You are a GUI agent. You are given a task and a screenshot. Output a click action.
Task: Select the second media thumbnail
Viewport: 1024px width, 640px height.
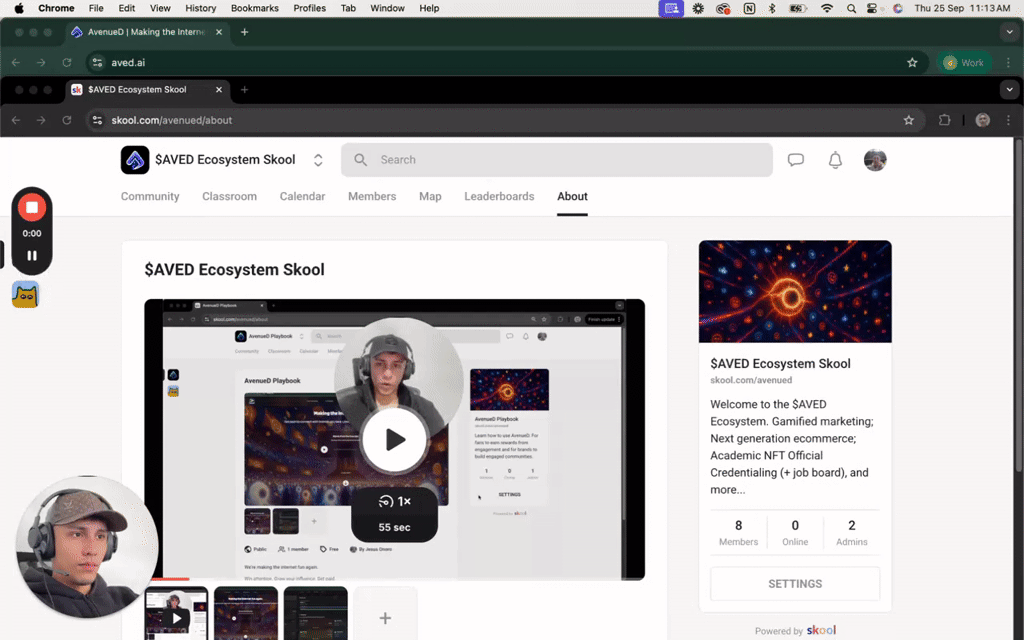pyautogui.click(x=246, y=614)
